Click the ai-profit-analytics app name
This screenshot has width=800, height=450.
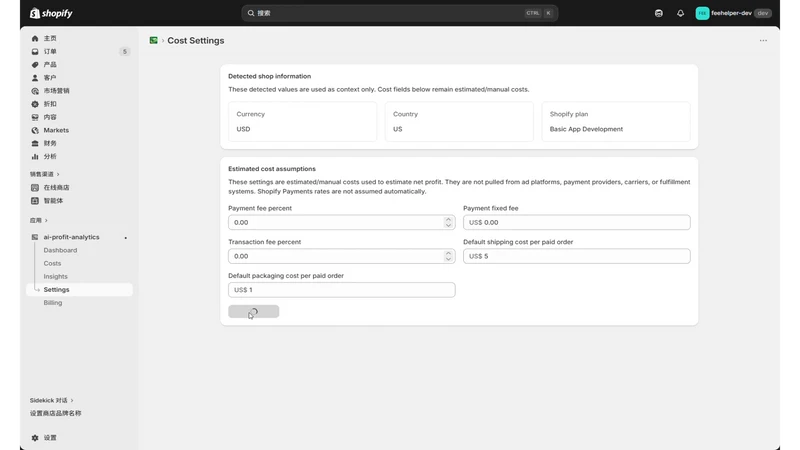71,237
